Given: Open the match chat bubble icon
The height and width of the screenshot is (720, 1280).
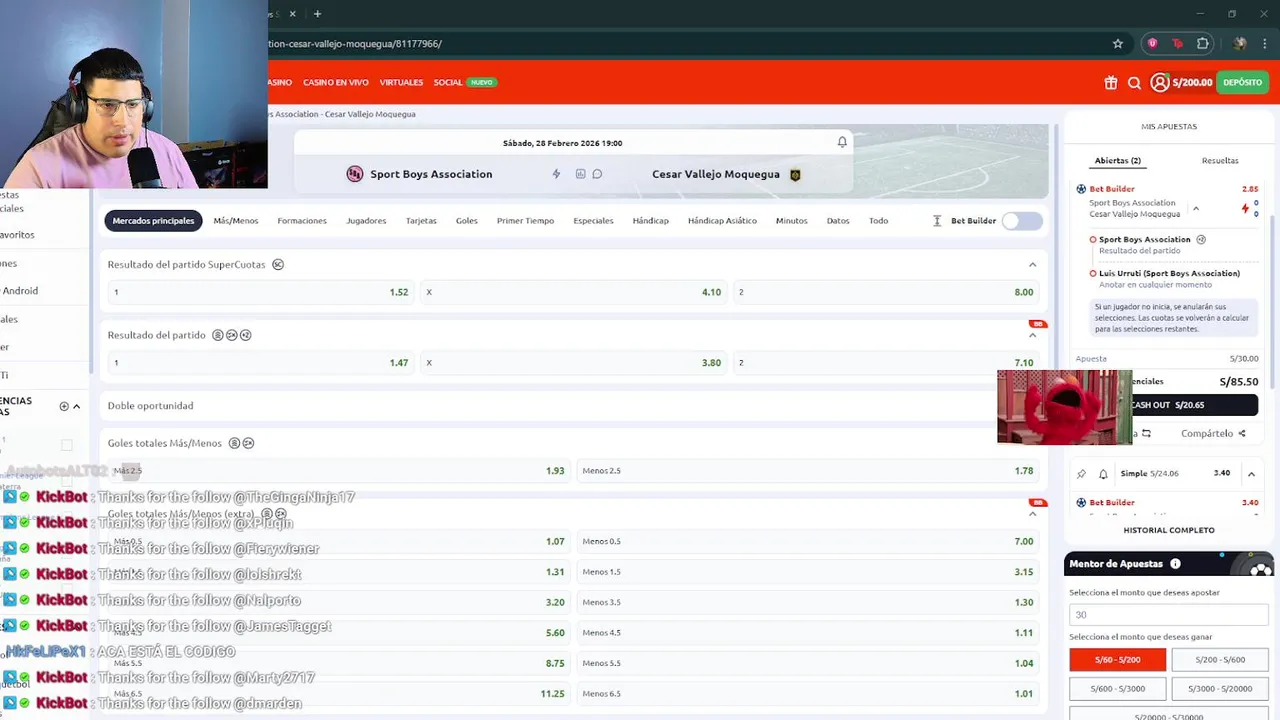Looking at the screenshot, I should (597, 174).
